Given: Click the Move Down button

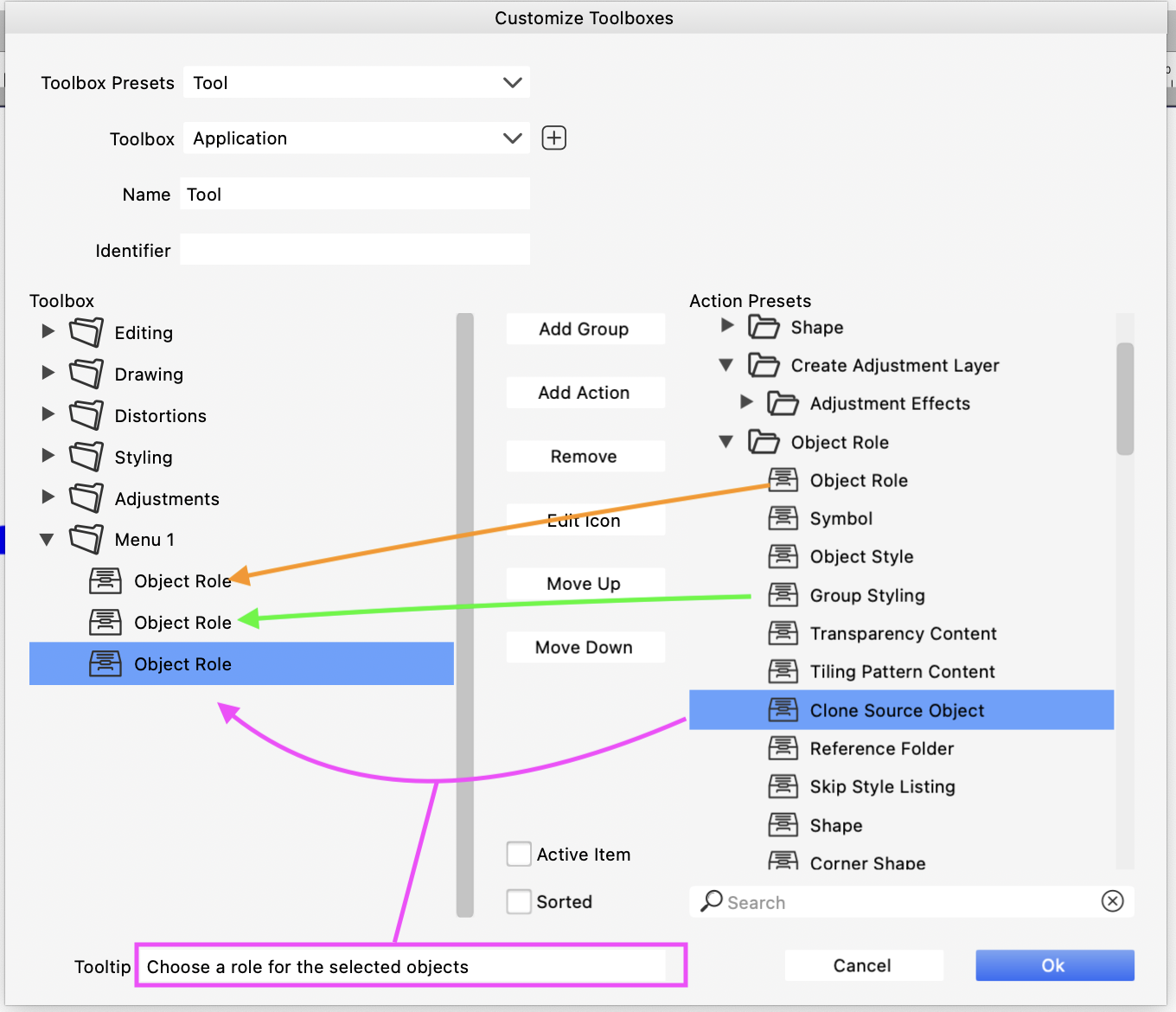Looking at the screenshot, I should point(585,647).
